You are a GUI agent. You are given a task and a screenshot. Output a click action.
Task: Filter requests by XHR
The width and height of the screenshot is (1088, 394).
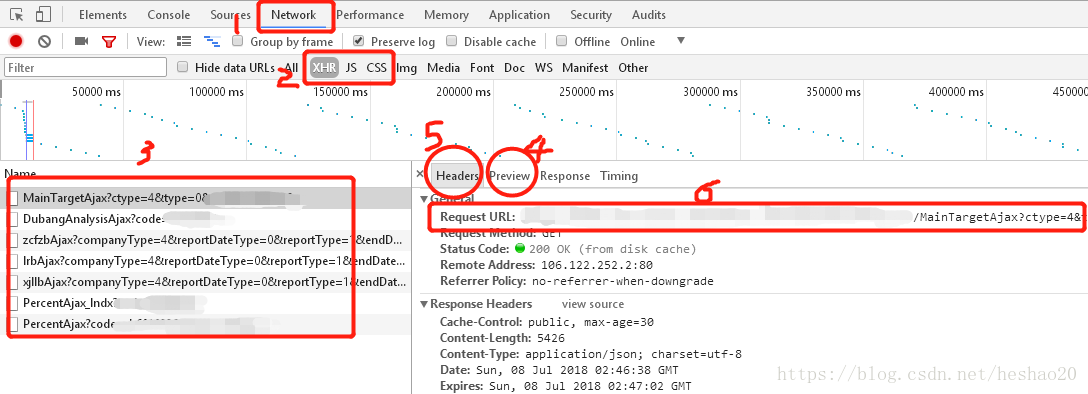click(324, 67)
